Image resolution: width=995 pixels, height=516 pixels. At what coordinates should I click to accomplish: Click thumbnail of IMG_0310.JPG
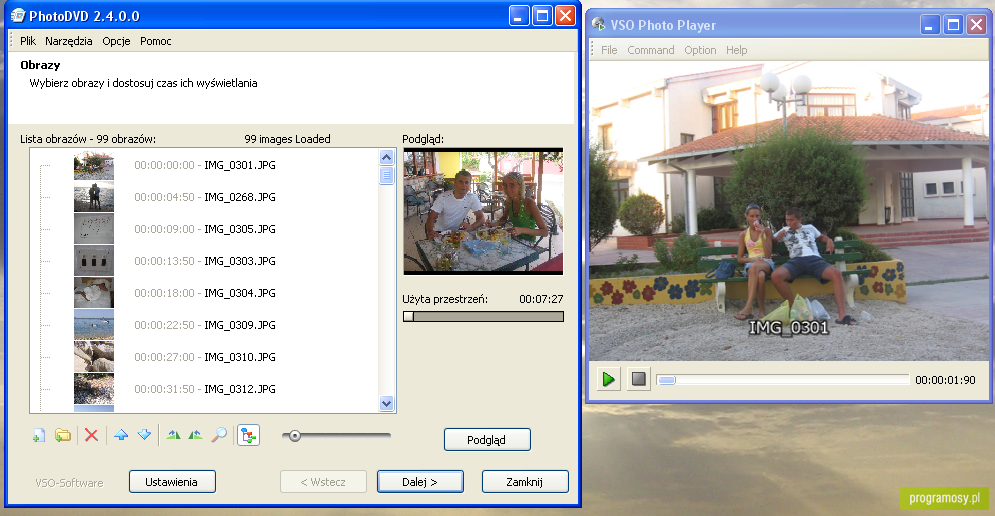94,357
